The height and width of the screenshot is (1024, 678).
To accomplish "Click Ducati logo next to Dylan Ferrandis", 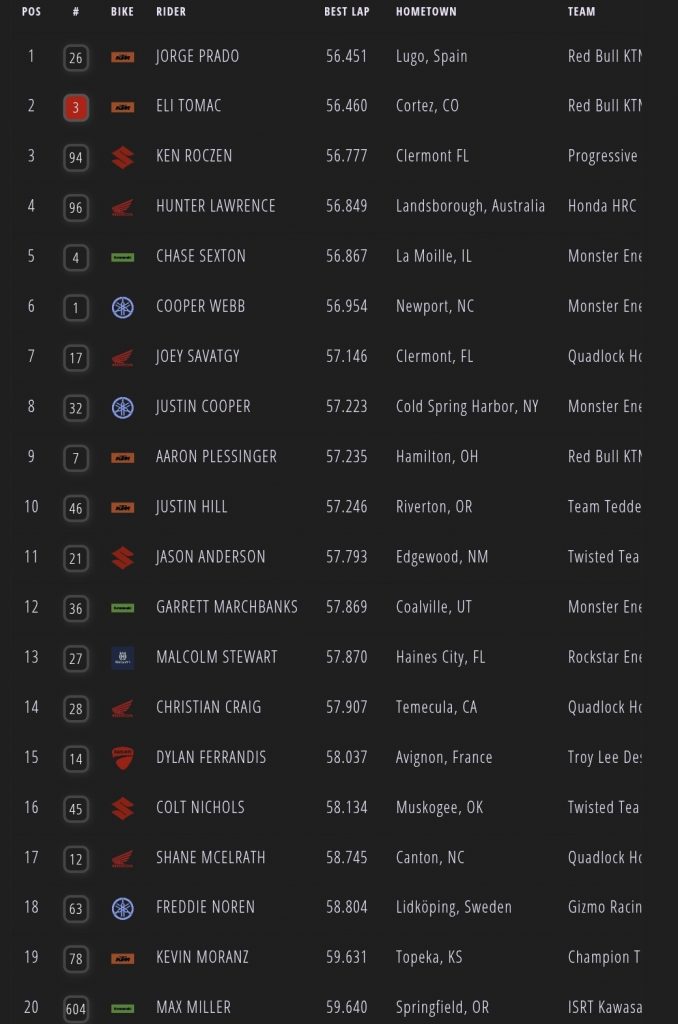I will tap(122, 758).
